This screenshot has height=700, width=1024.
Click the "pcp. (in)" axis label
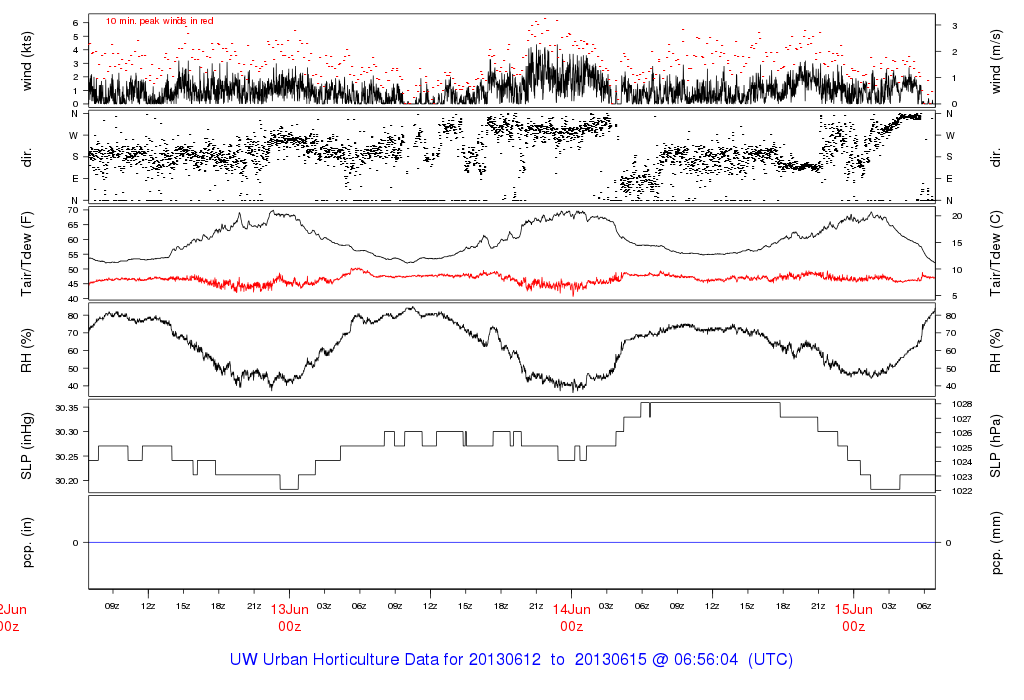point(27,541)
